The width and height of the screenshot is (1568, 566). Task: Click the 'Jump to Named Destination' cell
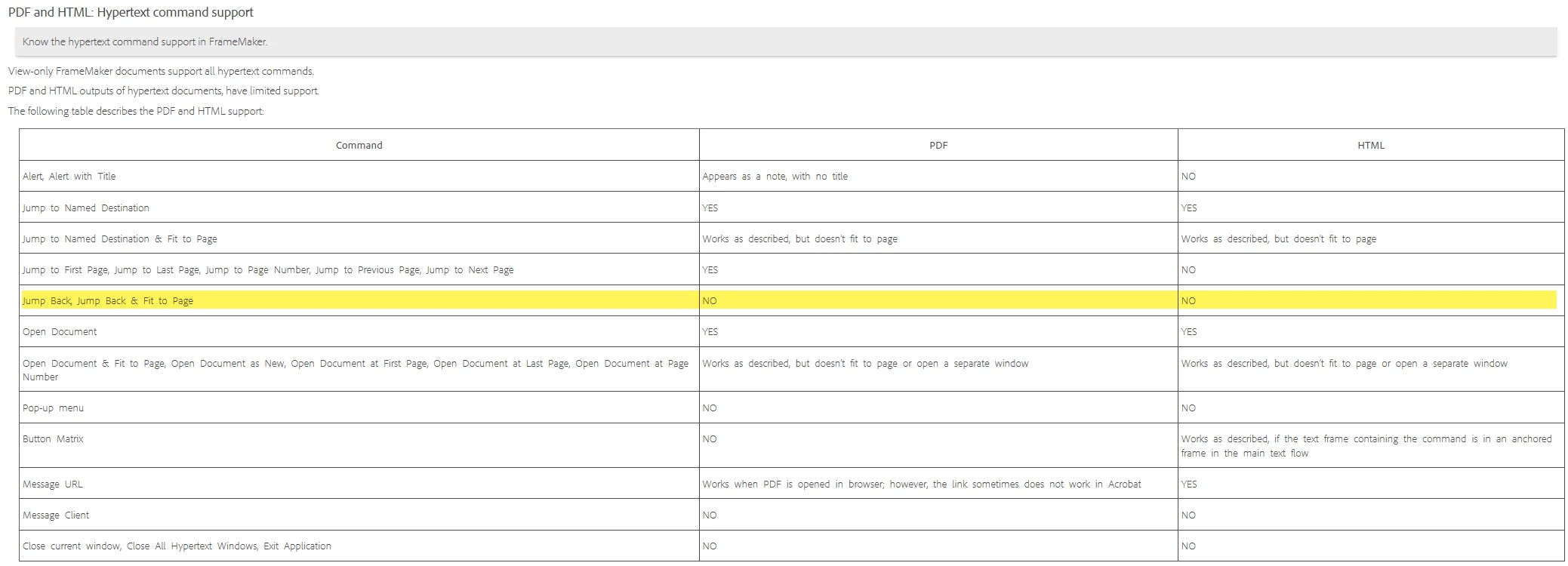point(359,208)
